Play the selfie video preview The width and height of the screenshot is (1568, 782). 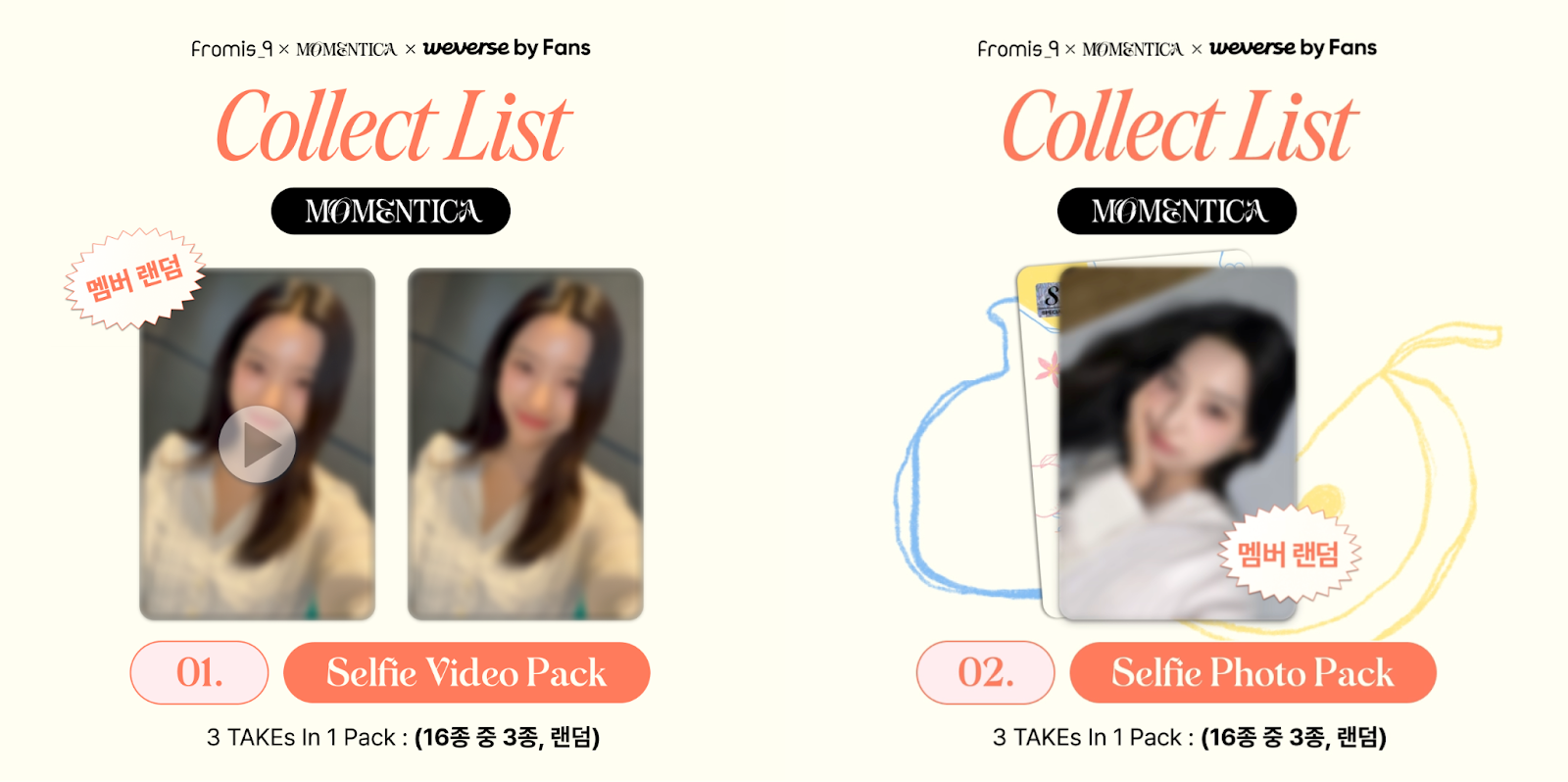[257, 444]
